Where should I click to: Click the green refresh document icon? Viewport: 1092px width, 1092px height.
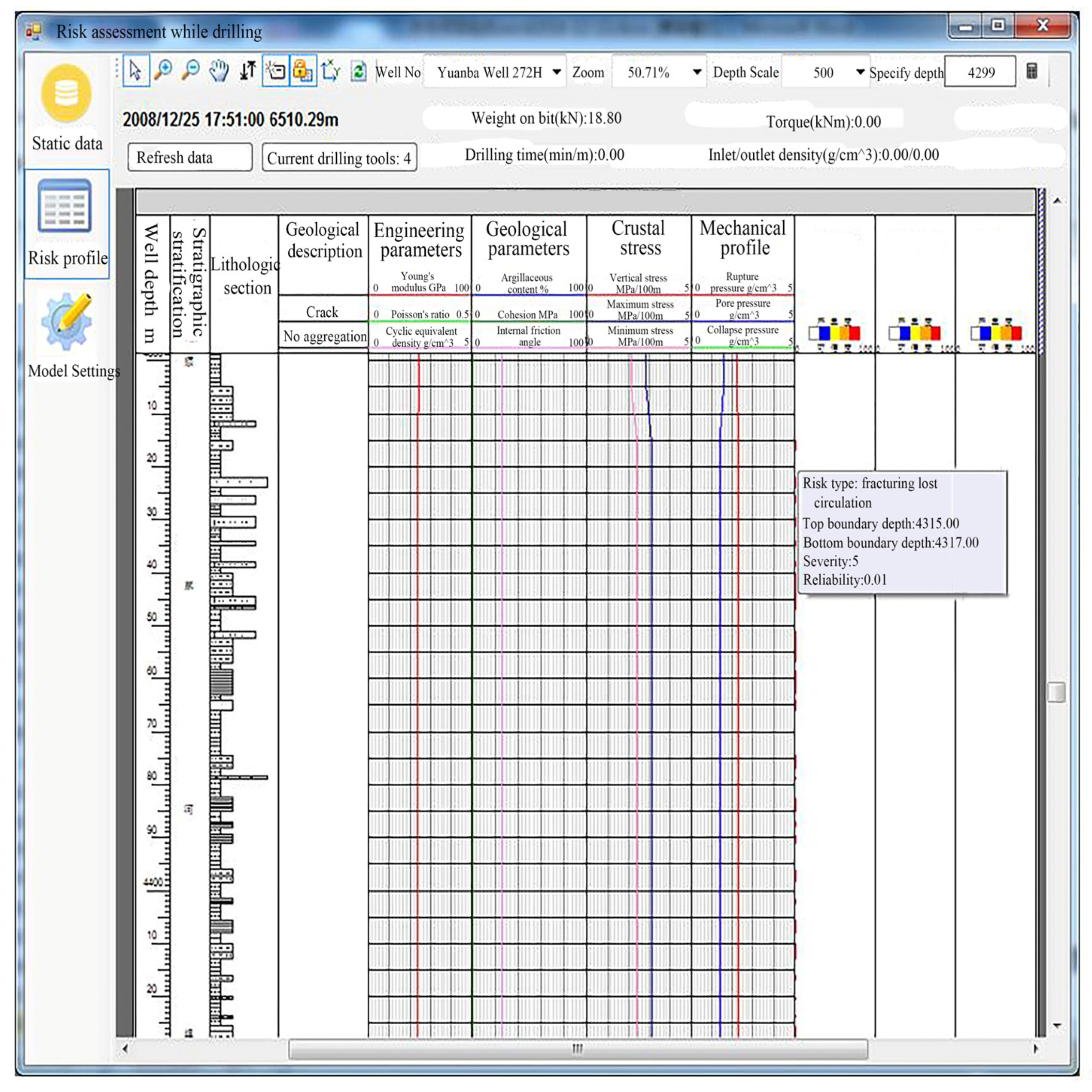click(358, 71)
